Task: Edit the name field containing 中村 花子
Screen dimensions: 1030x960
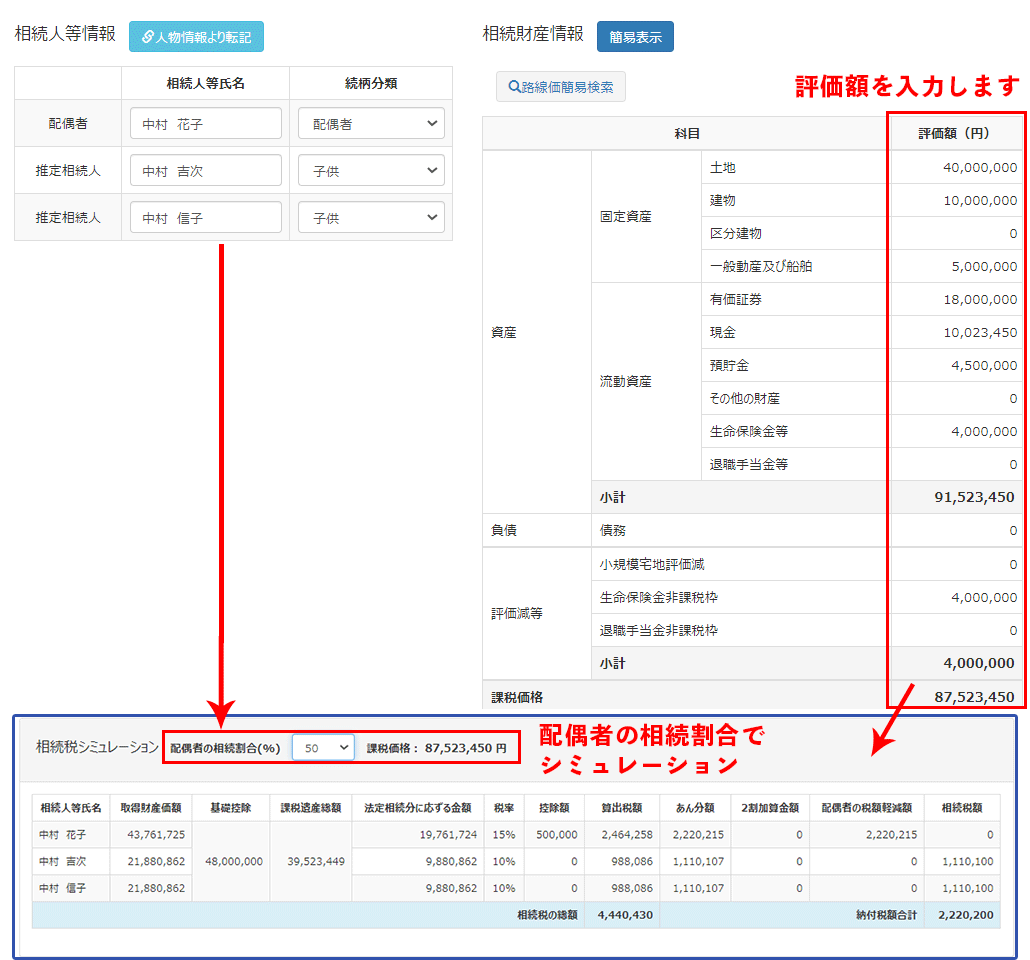Action: 205,124
